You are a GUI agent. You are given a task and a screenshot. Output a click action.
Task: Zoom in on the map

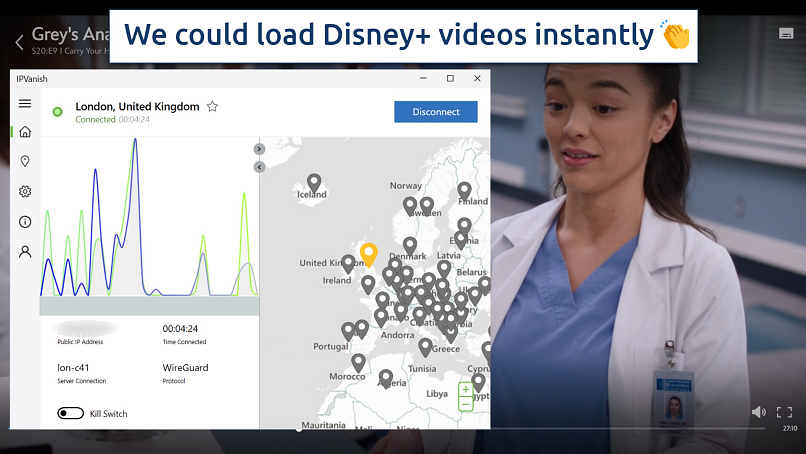point(465,390)
